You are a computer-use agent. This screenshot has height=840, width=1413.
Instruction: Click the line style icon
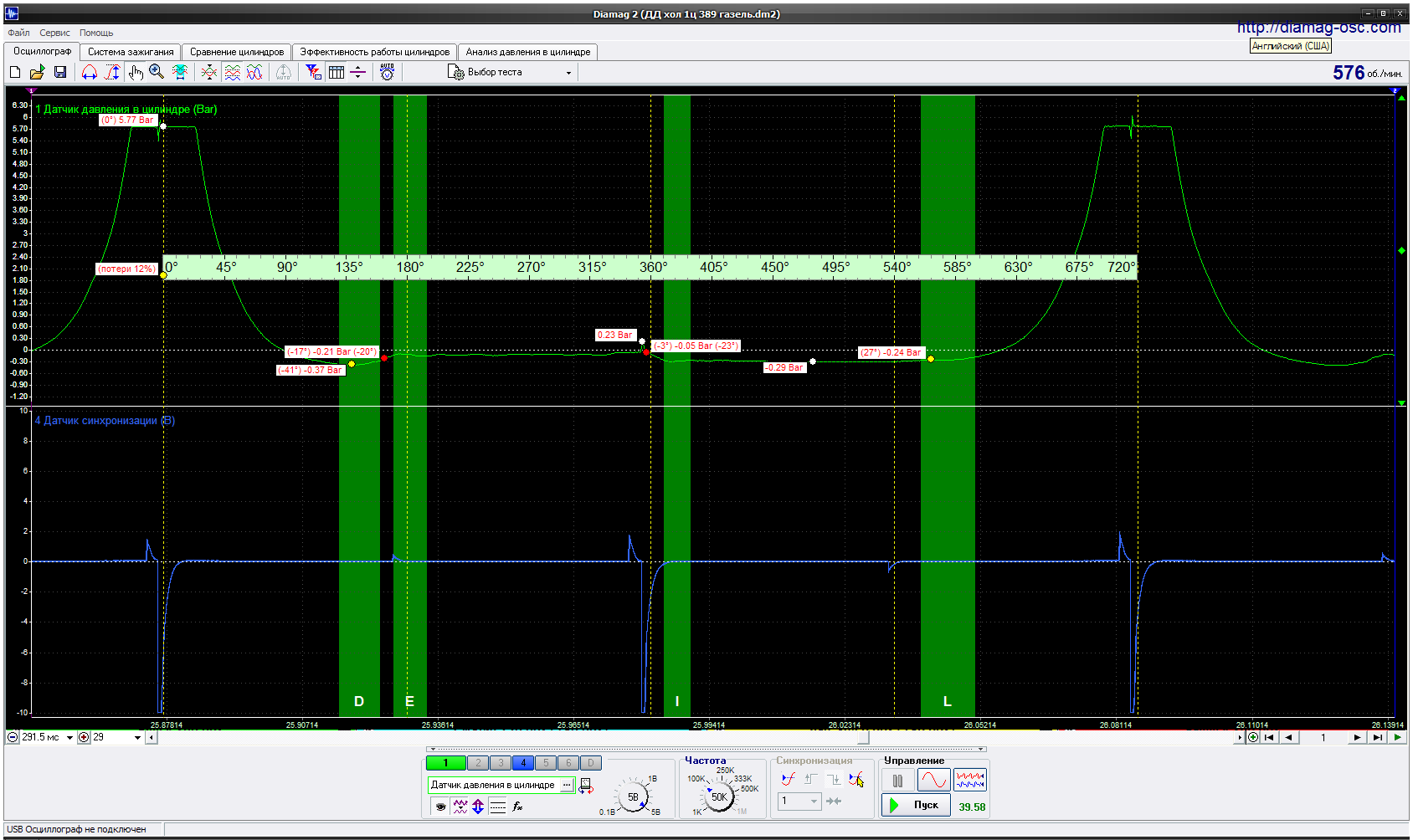click(498, 807)
